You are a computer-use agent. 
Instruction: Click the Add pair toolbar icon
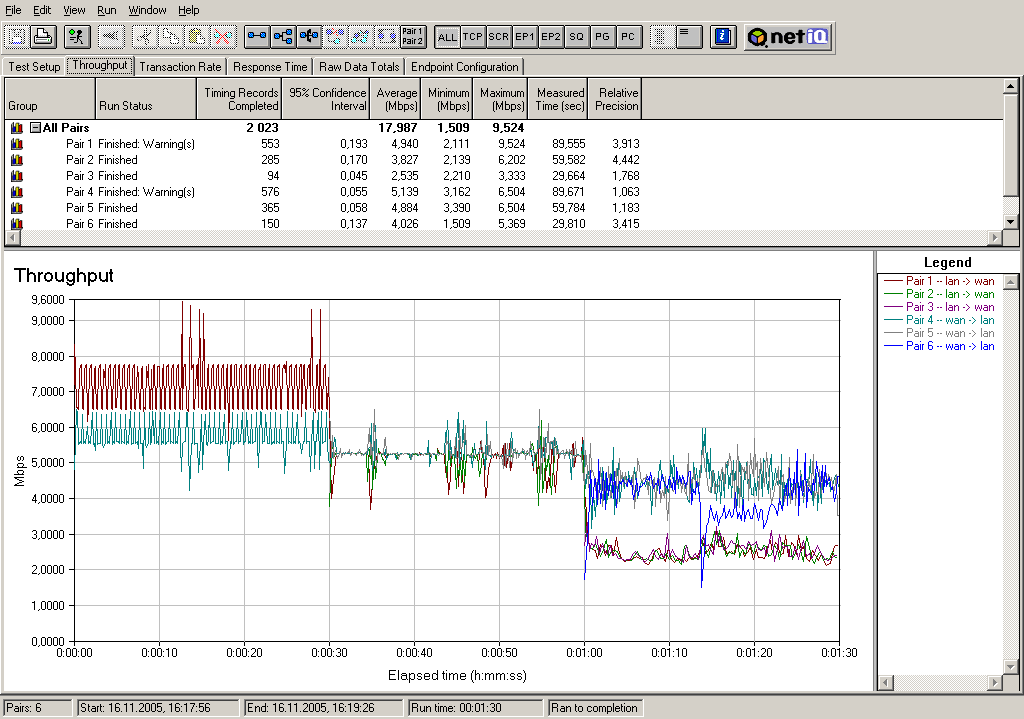pyautogui.click(x=258, y=37)
